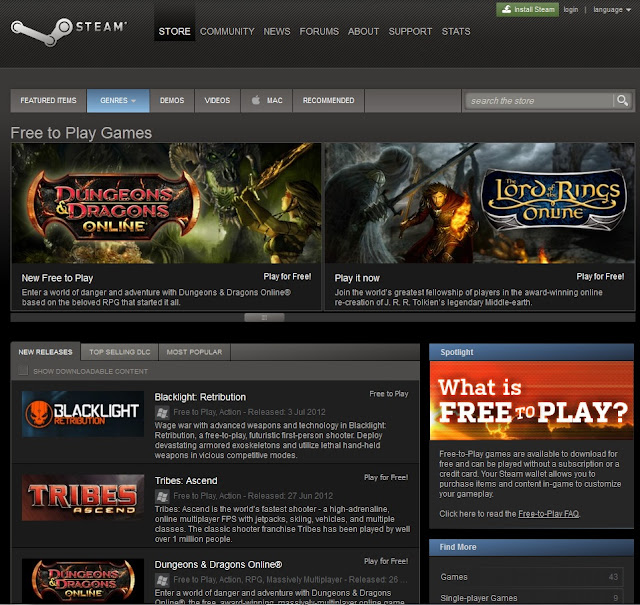Open the Store menu
Viewport: 640px width, 605px height.
point(174,31)
